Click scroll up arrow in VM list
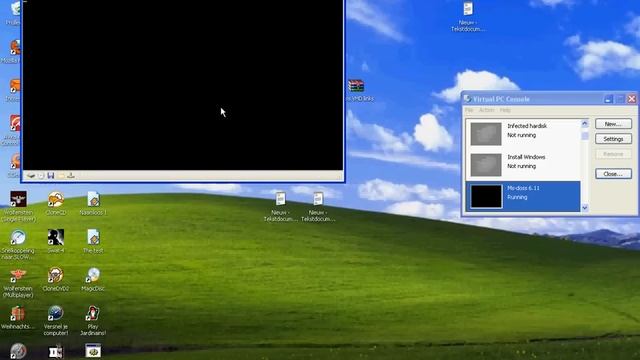 tap(584, 123)
